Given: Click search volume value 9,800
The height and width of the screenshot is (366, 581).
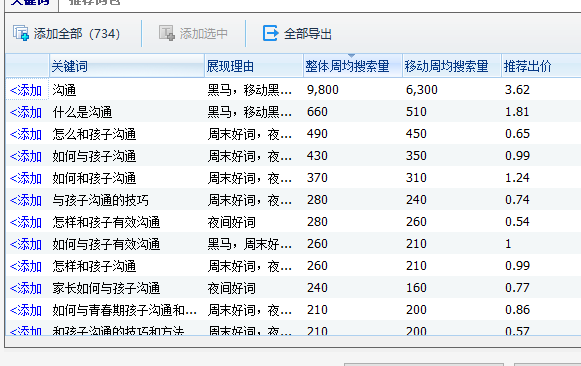Looking at the screenshot, I should coord(323,90).
